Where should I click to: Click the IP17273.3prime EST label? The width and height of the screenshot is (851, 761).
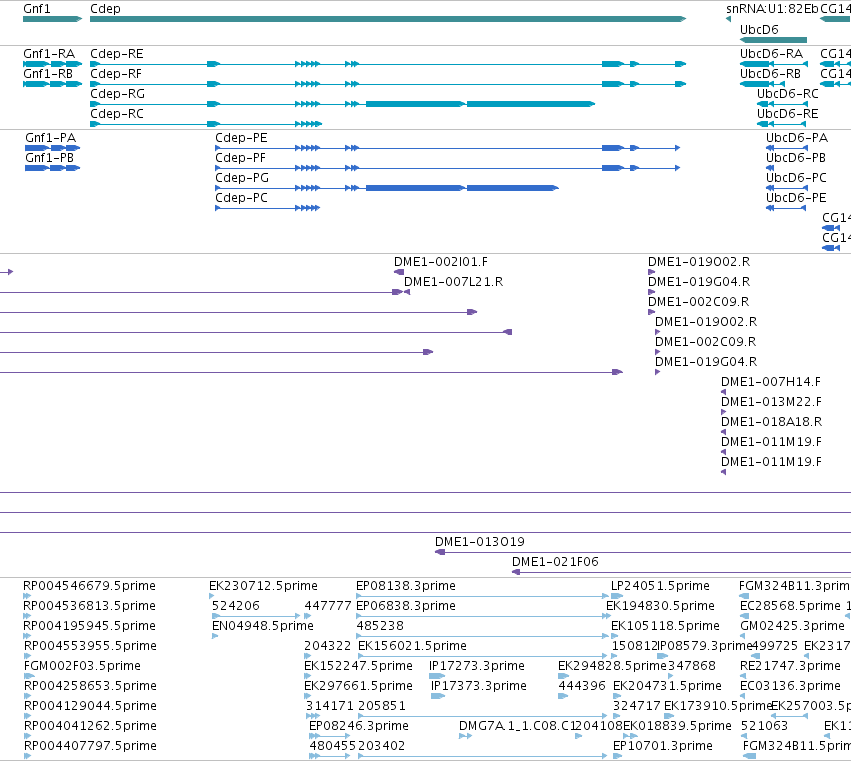[x=477, y=667]
